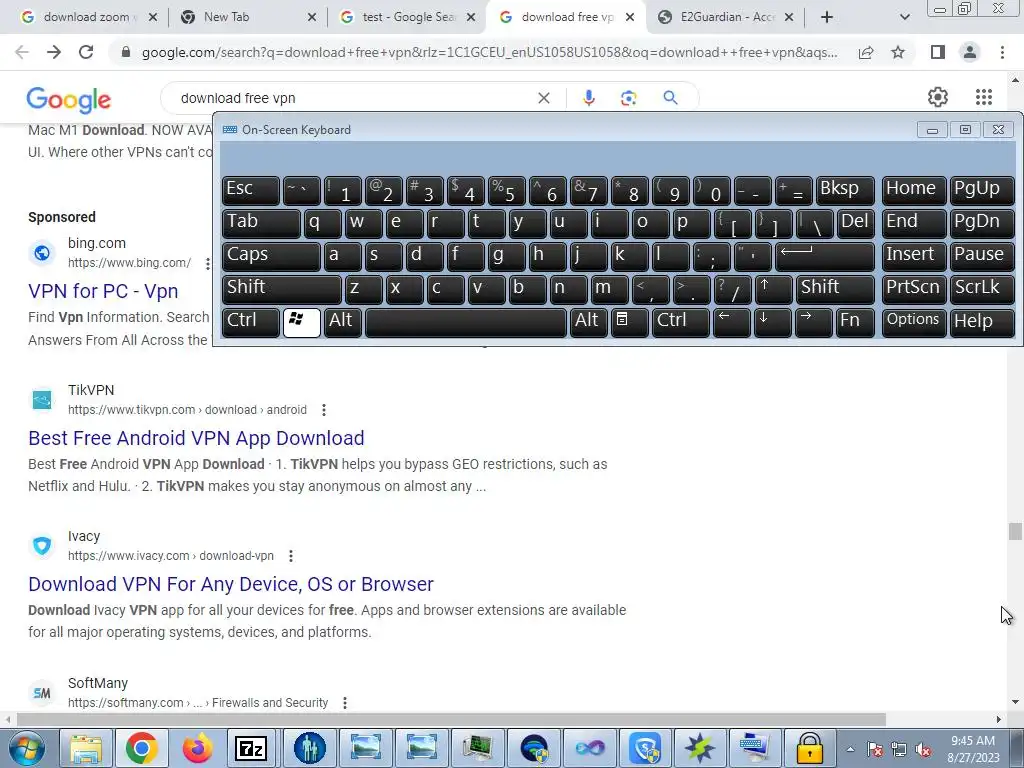Open the Chrome profile avatar
1024x768 pixels.
(x=970, y=52)
